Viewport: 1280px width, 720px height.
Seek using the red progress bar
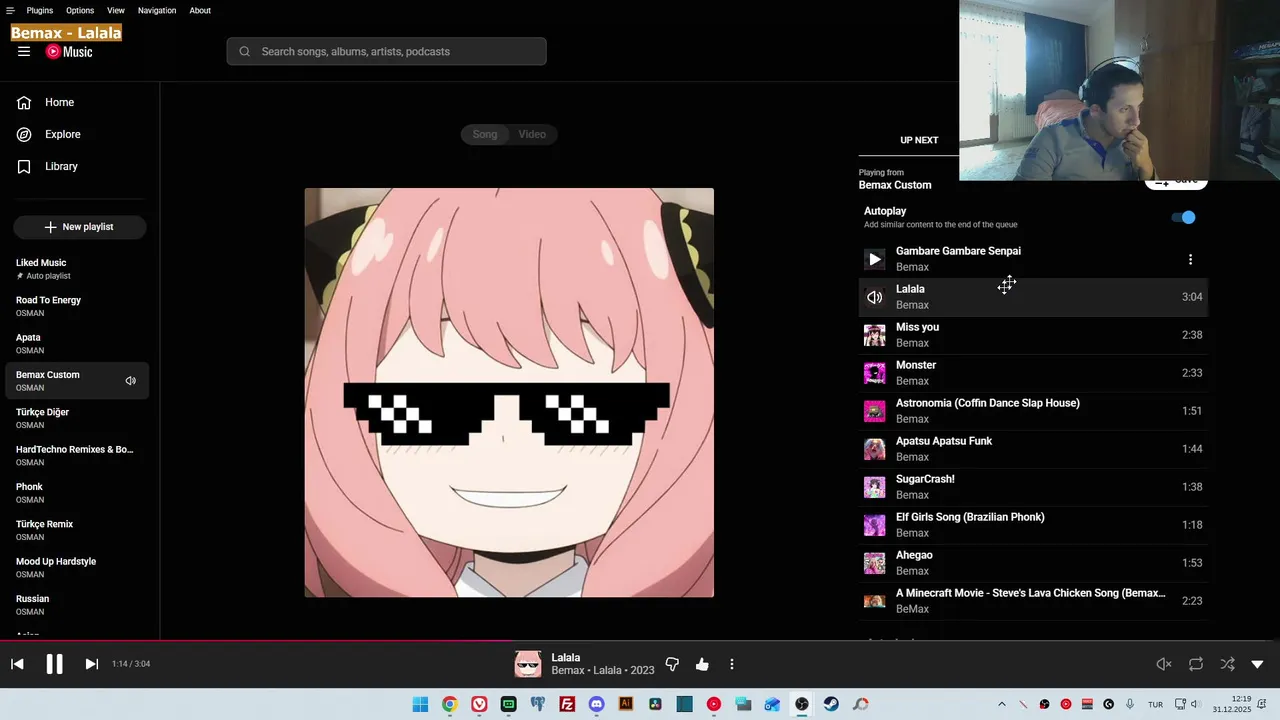640,641
